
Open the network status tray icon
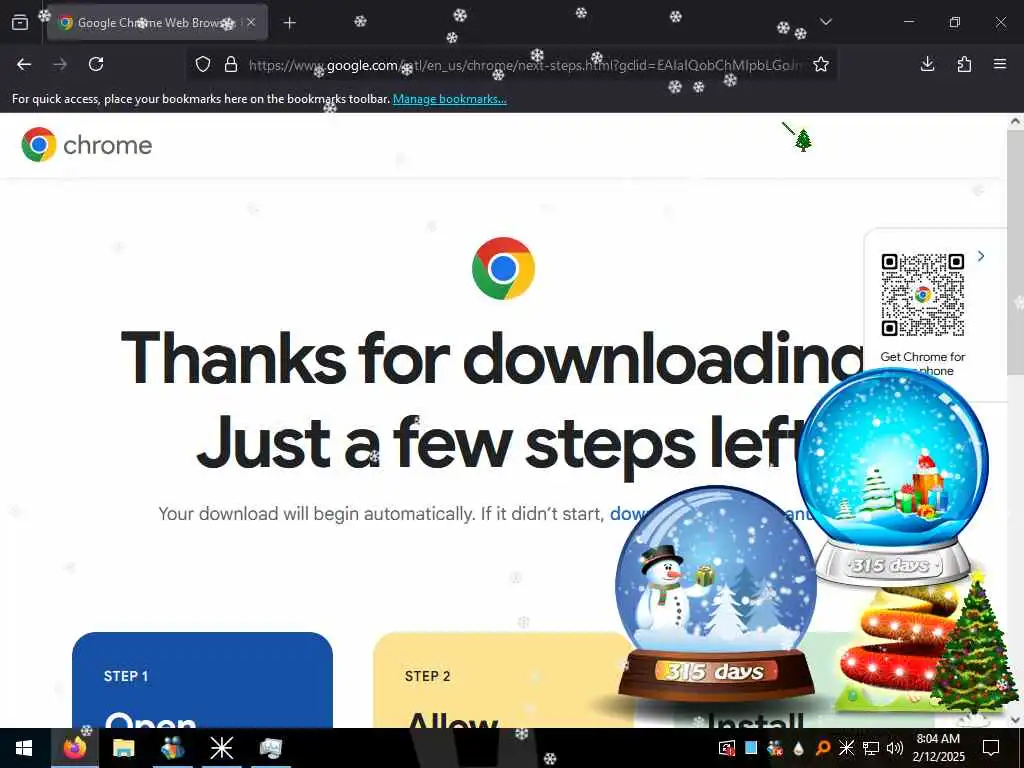coord(871,748)
